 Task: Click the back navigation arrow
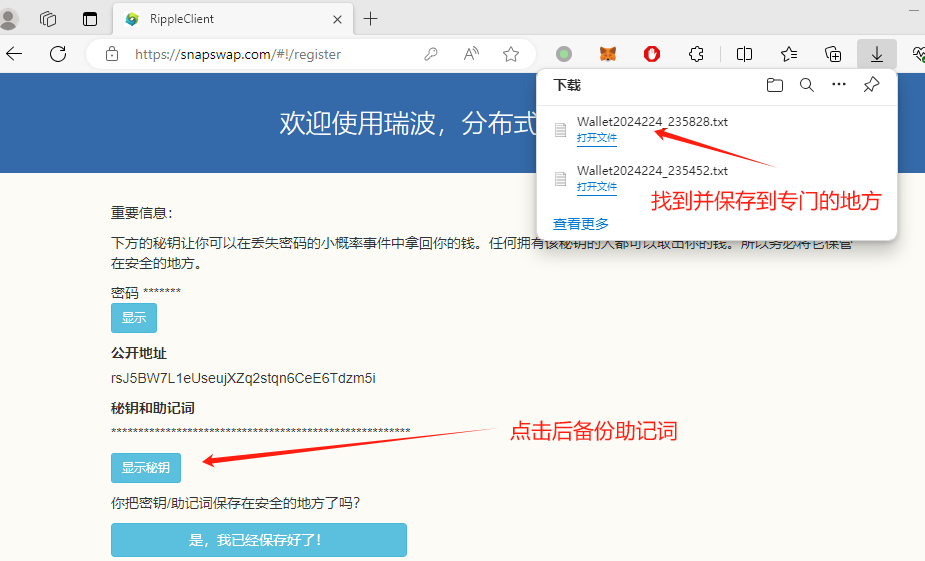15,54
